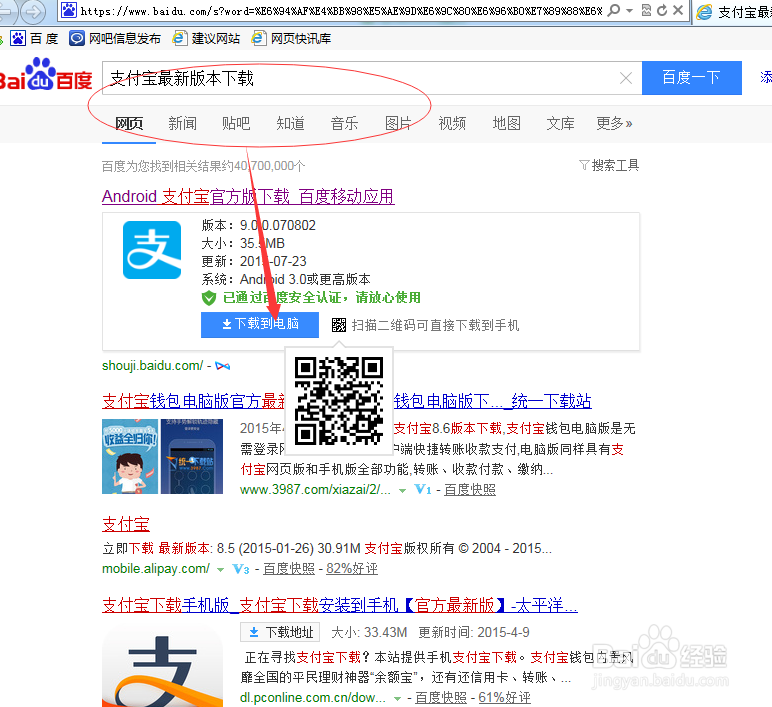Open the 支付宝 mobile.alipay.com result title
The width and height of the screenshot is (772, 707).
pyautogui.click(x=126, y=524)
